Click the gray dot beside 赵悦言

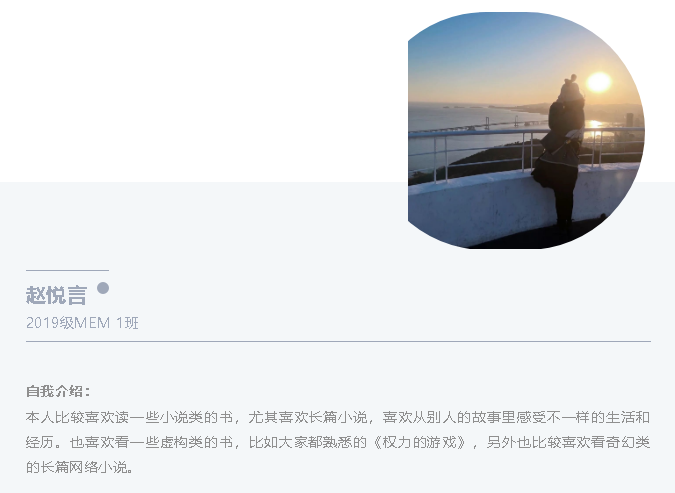point(103,288)
